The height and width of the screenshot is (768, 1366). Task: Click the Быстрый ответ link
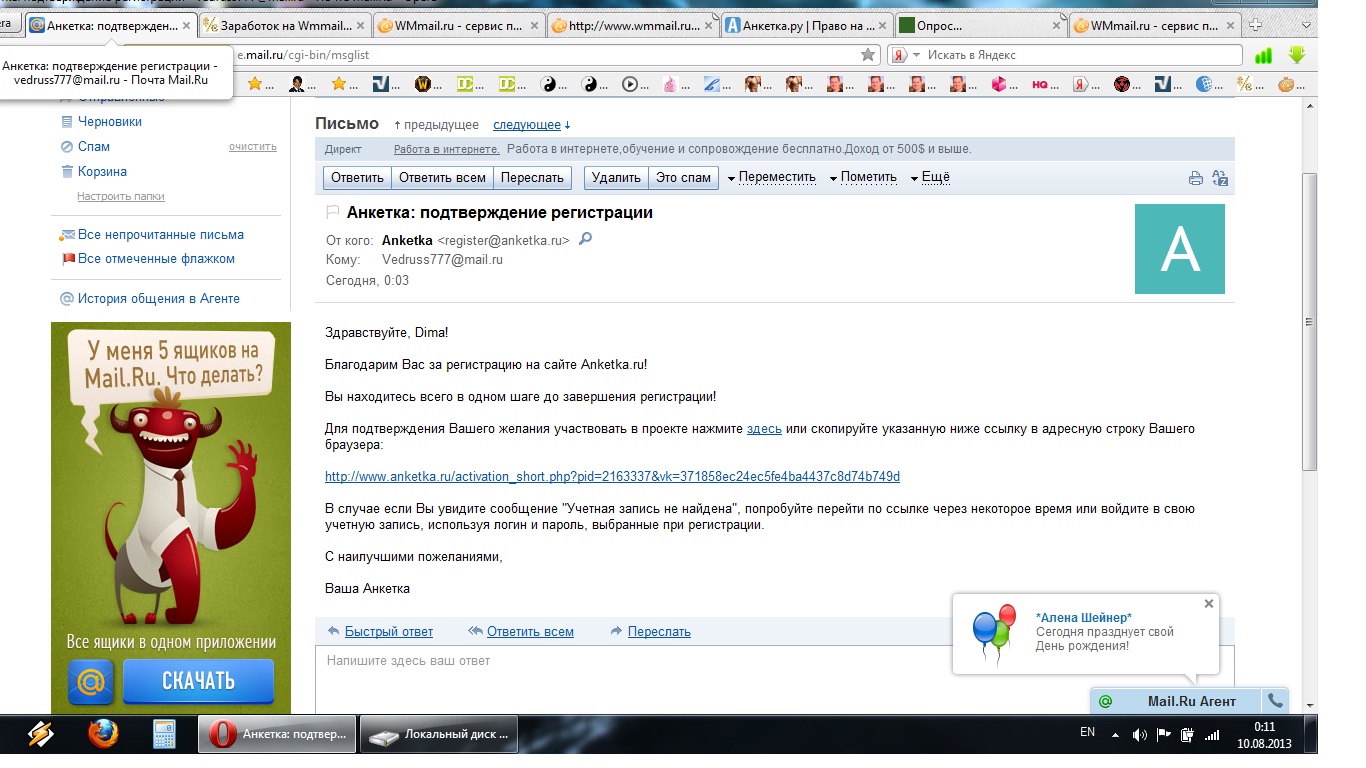[x=389, y=632]
